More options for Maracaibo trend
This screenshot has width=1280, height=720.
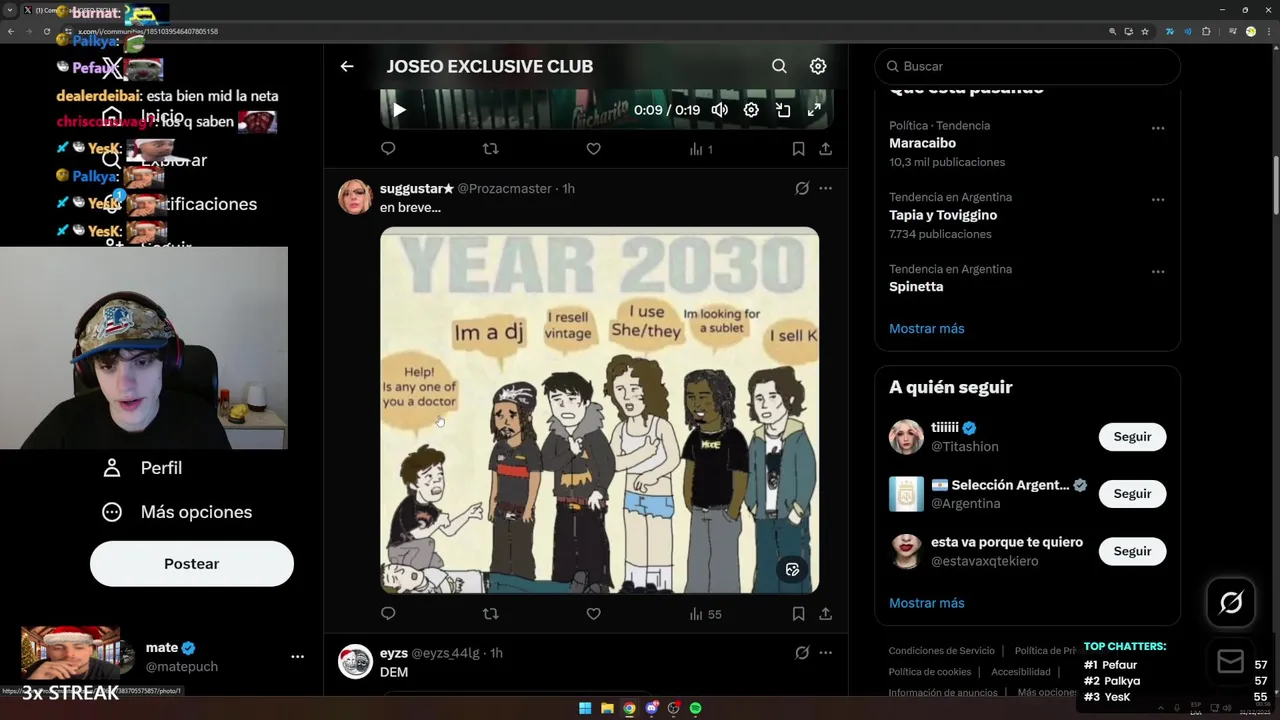1158,128
